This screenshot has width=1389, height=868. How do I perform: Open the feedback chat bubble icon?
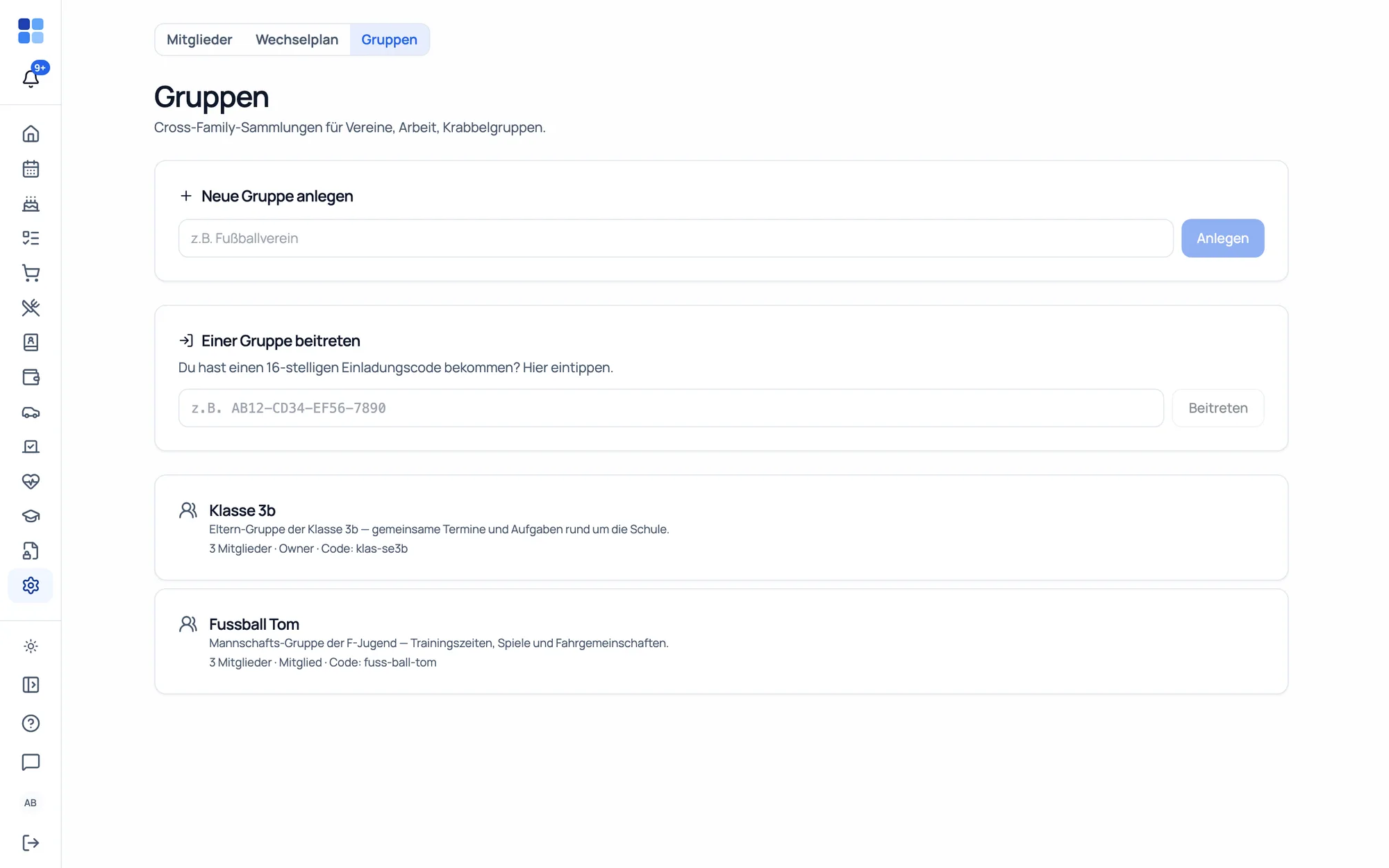31,762
